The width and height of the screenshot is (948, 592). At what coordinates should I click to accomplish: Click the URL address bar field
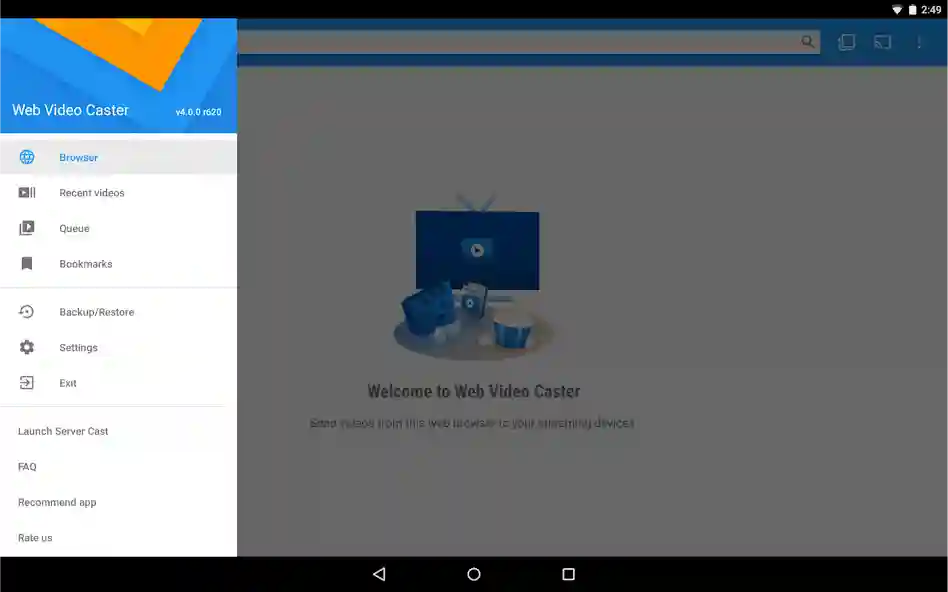coord(520,42)
